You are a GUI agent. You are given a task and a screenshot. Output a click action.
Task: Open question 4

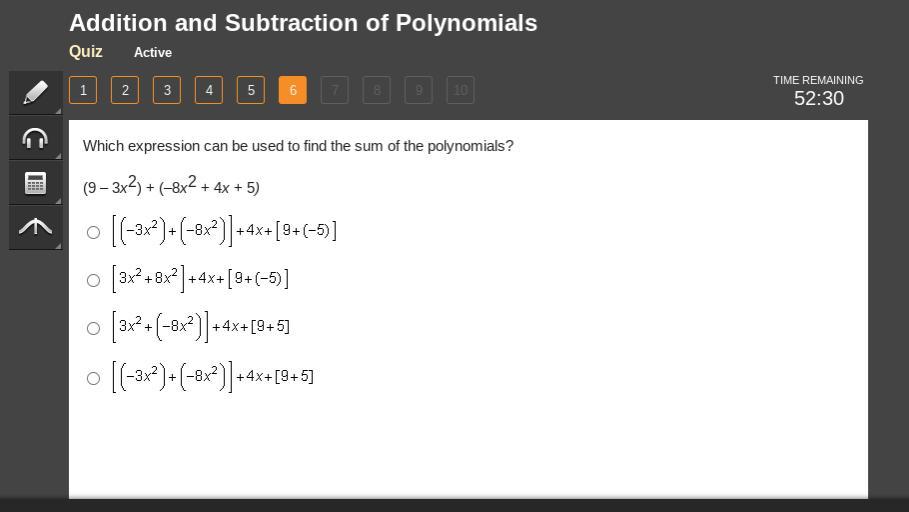point(209,90)
